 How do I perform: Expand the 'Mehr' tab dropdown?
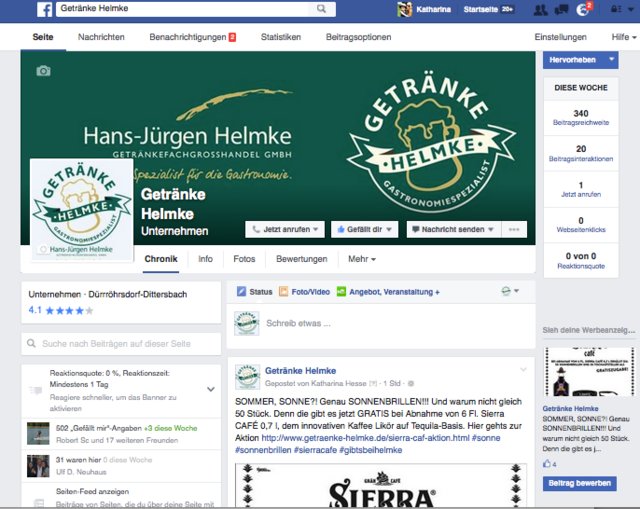361,259
